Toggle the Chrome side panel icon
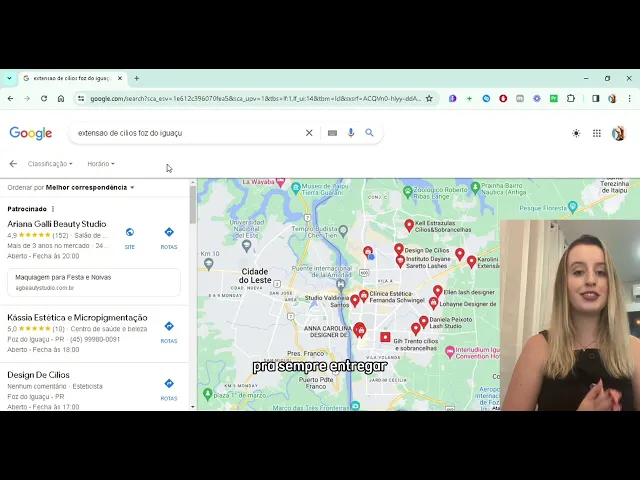640x480 pixels. coord(596,98)
